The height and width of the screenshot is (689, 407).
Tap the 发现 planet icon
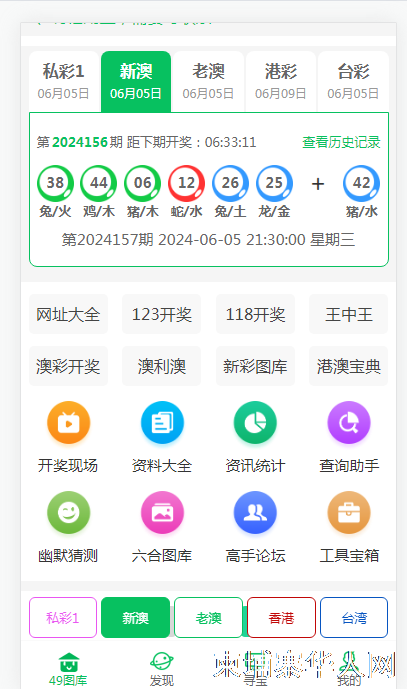pyautogui.click(x=162, y=662)
